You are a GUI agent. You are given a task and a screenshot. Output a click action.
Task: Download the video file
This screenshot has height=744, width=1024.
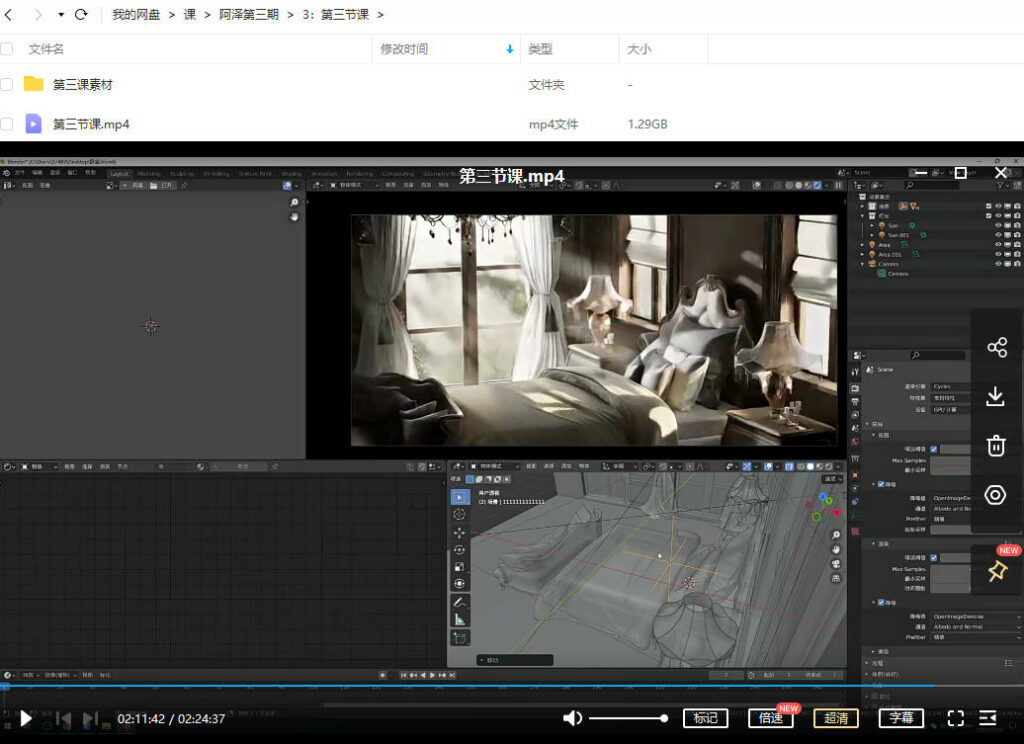pyautogui.click(x=996, y=396)
